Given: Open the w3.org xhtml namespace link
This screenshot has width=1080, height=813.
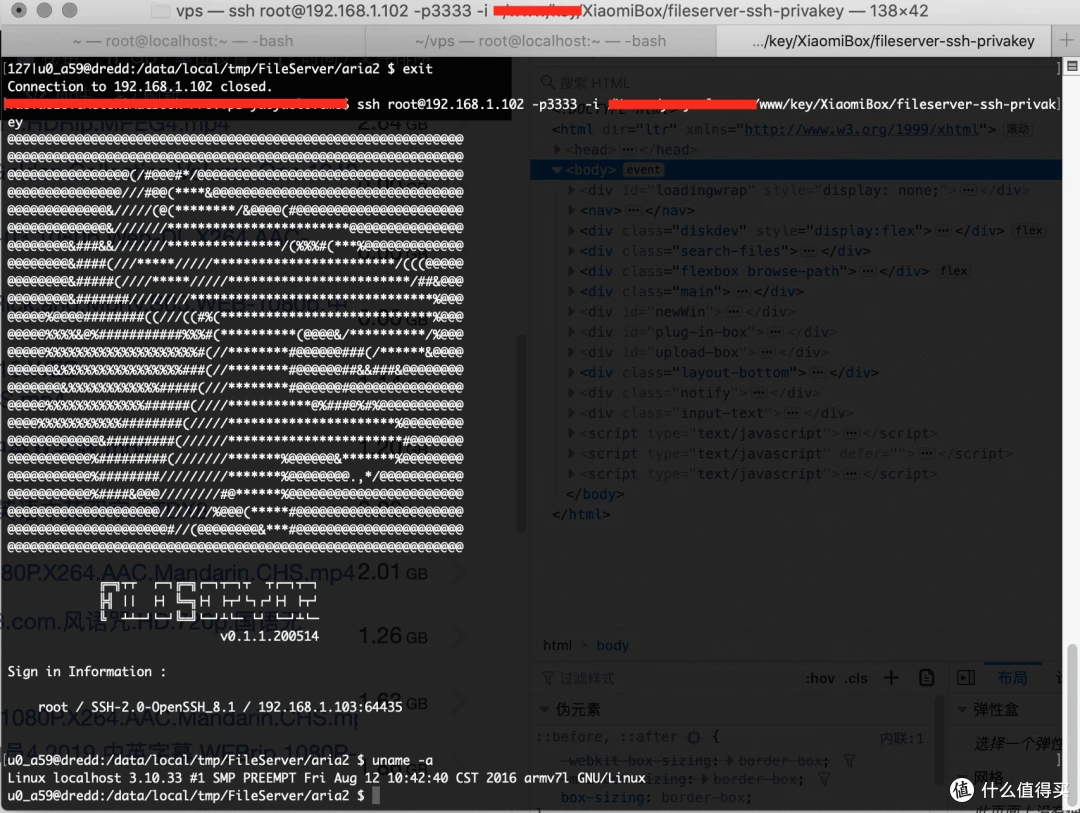Looking at the screenshot, I should coord(862,129).
